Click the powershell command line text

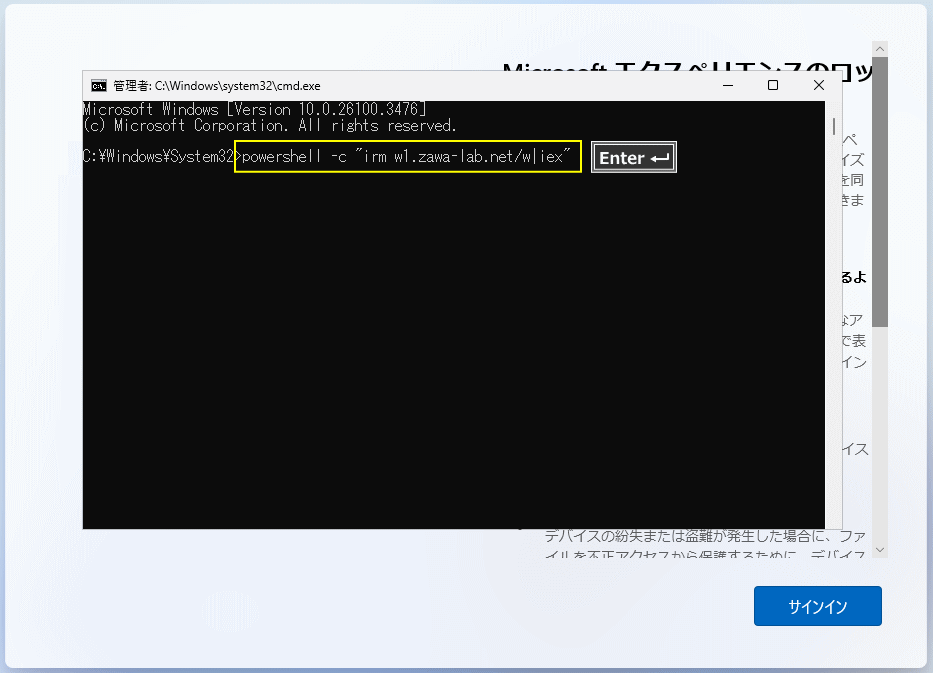(406, 156)
